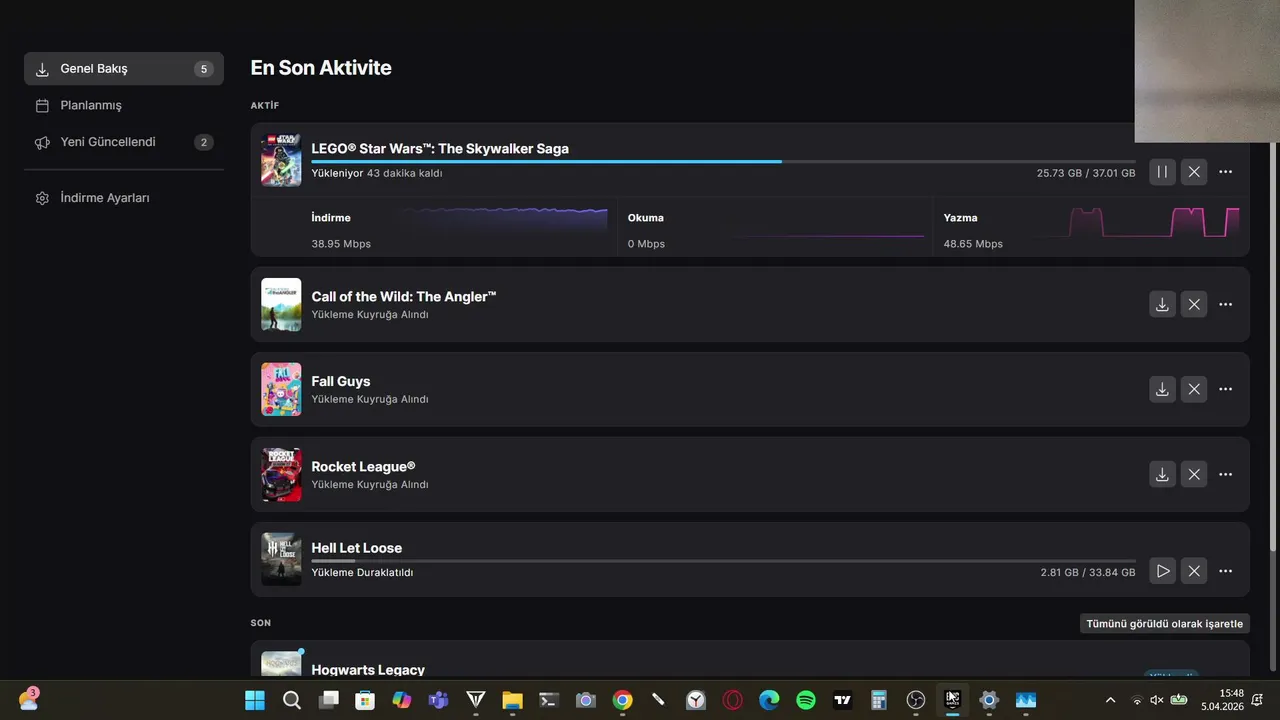Click the 25.73 GB / 37.01 GB size text

pyautogui.click(x=1086, y=173)
